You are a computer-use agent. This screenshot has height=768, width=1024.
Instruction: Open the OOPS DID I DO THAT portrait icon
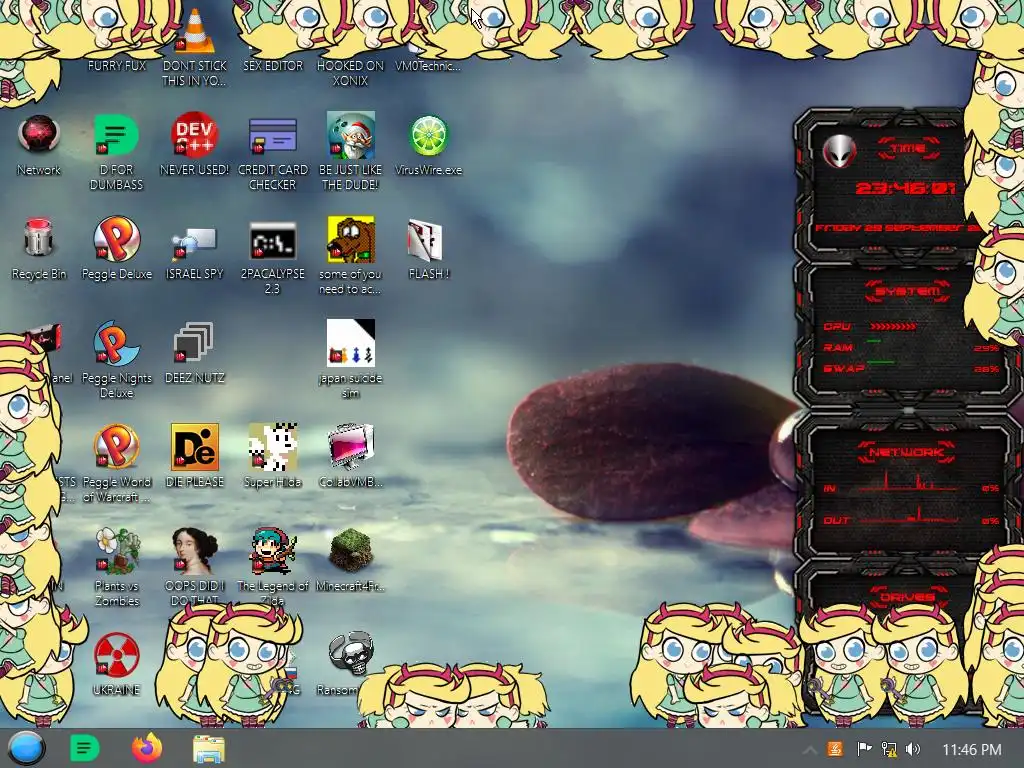click(194, 551)
